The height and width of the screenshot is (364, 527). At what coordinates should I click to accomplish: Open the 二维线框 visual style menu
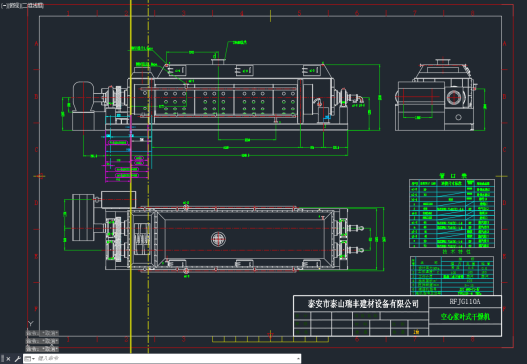pyautogui.click(x=33, y=5)
